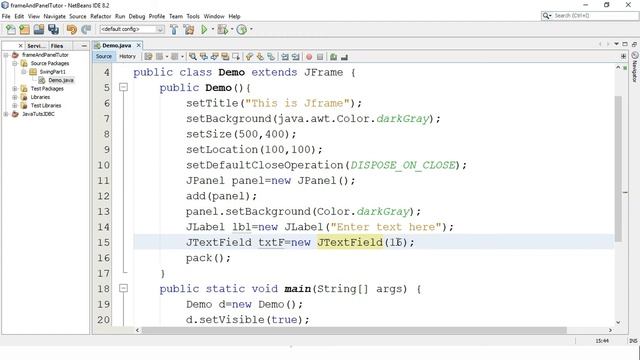Viewport: 640px width, 360px height.
Task: Click the Build Project hammer icon
Action: (174, 29)
